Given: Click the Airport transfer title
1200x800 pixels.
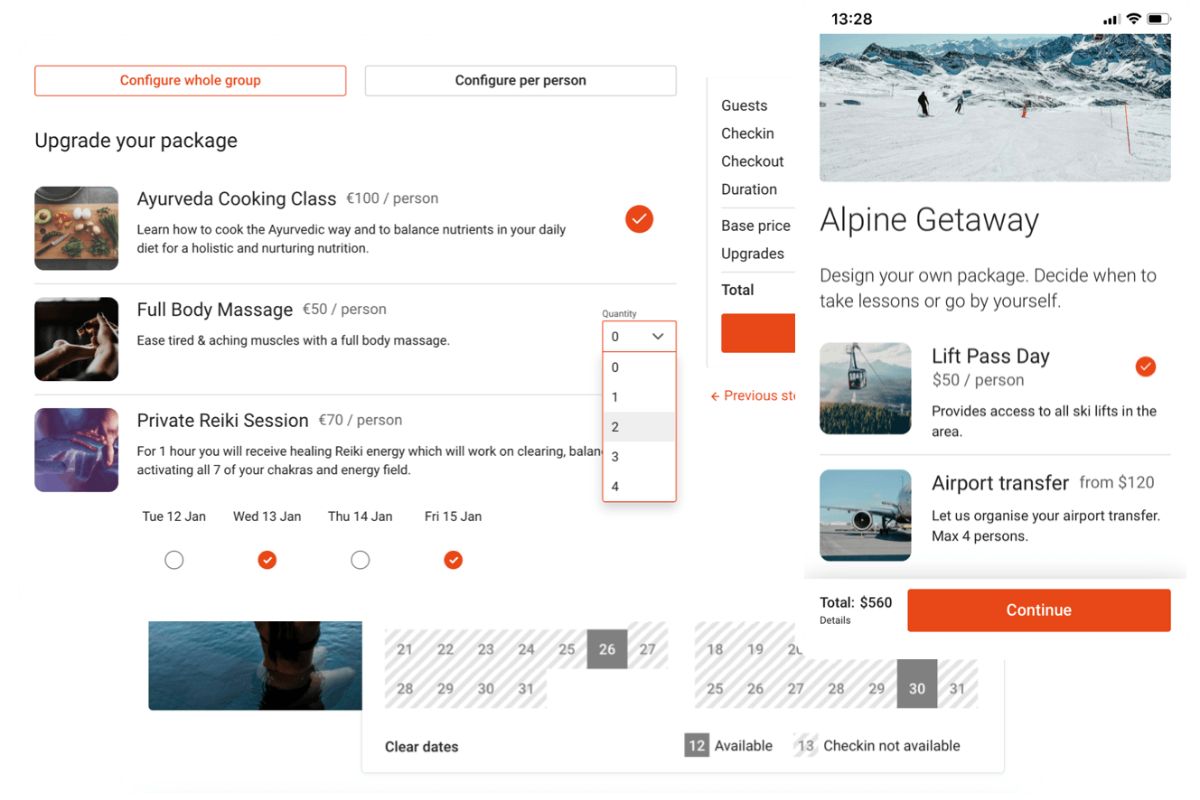Looking at the screenshot, I should tap(1000, 483).
